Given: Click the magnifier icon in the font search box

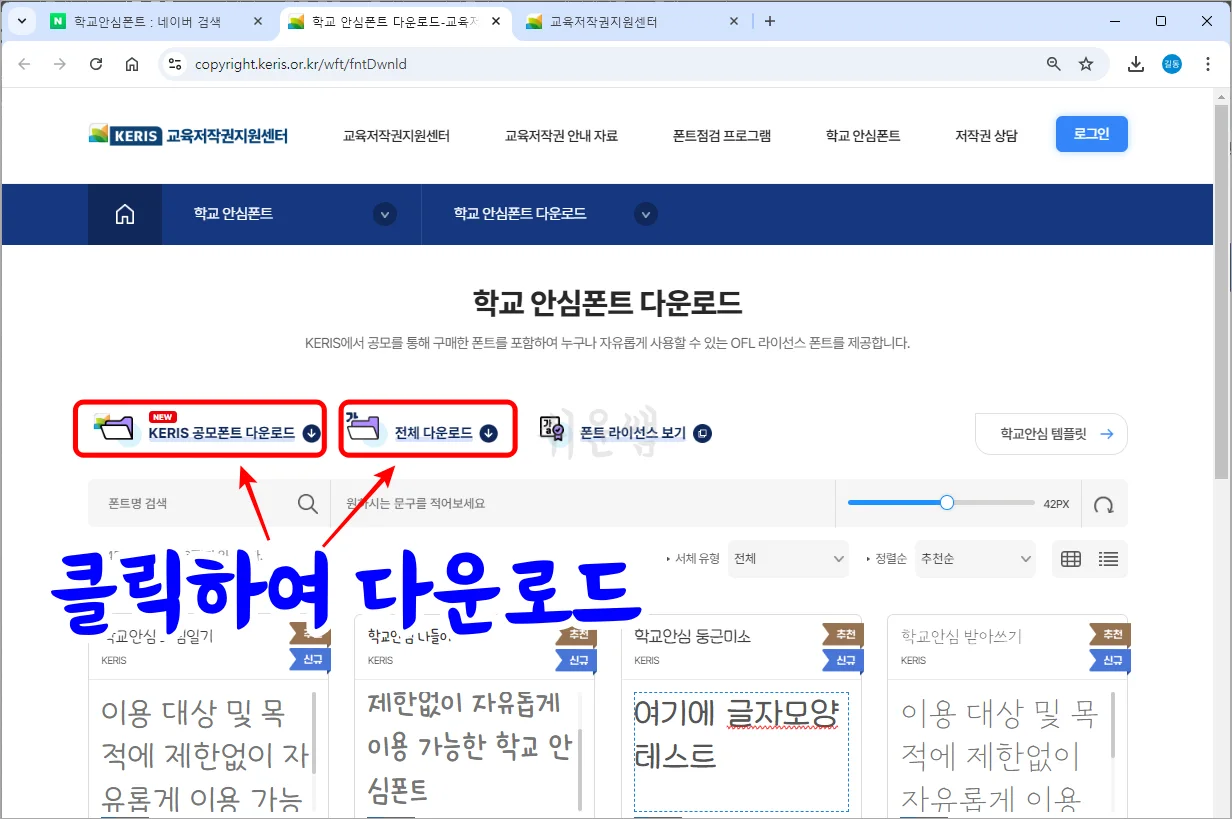Looking at the screenshot, I should pos(308,503).
